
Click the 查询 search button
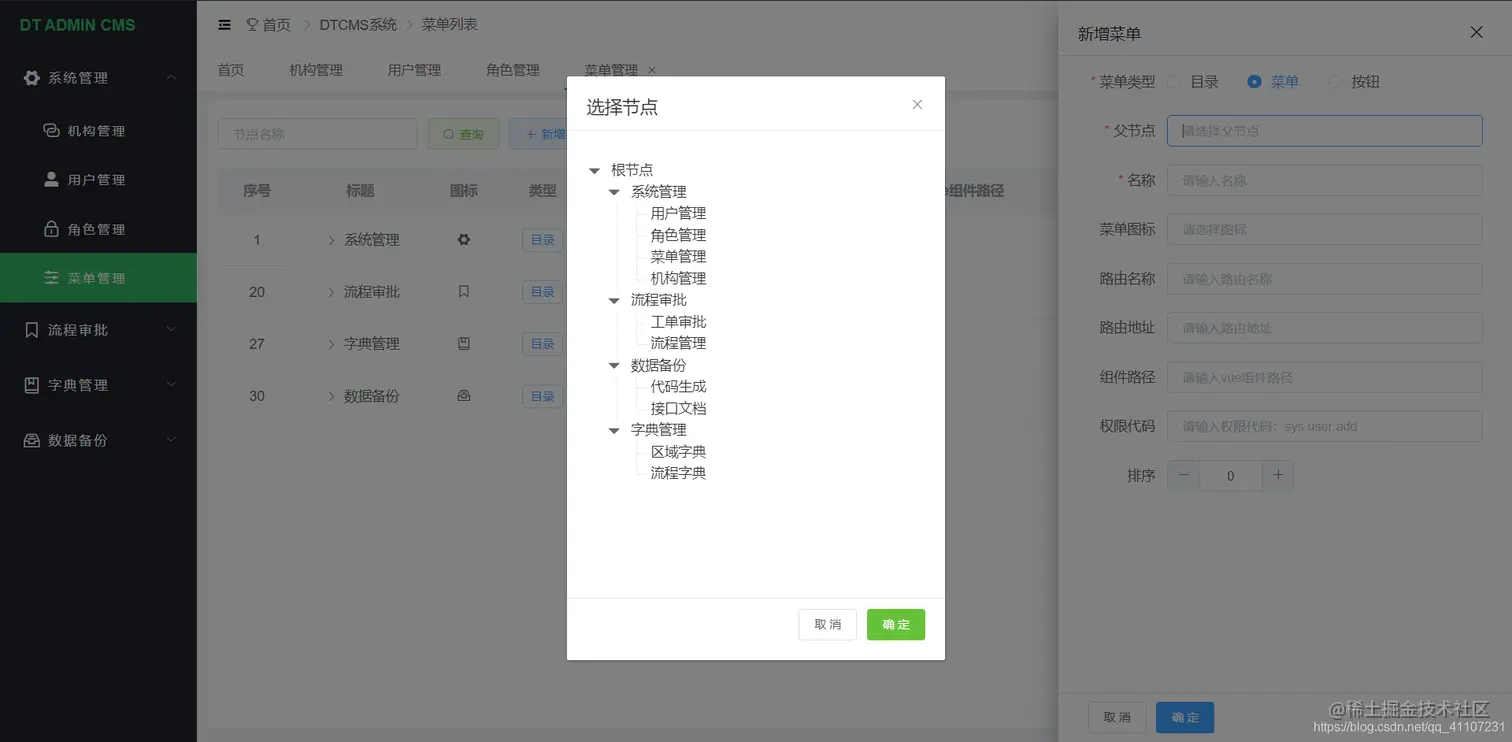point(463,132)
